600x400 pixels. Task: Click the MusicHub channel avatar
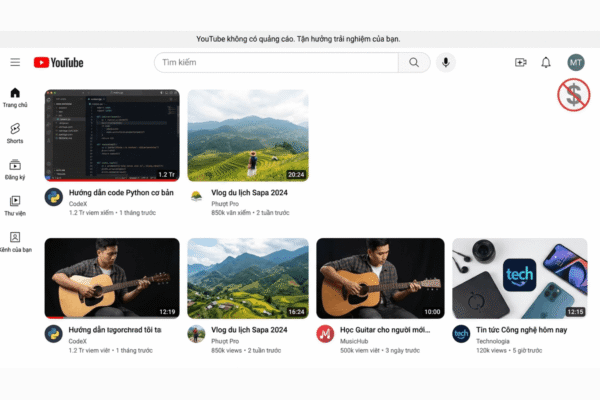[325, 334]
